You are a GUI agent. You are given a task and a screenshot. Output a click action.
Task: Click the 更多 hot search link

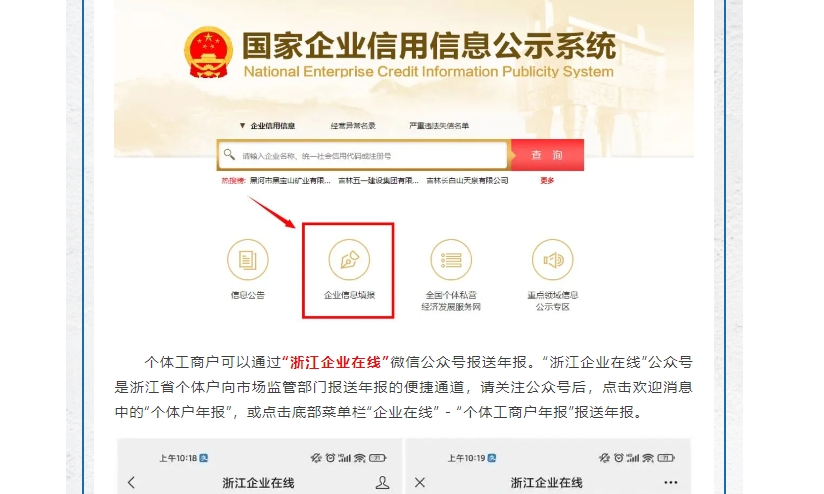[x=547, y=181]
